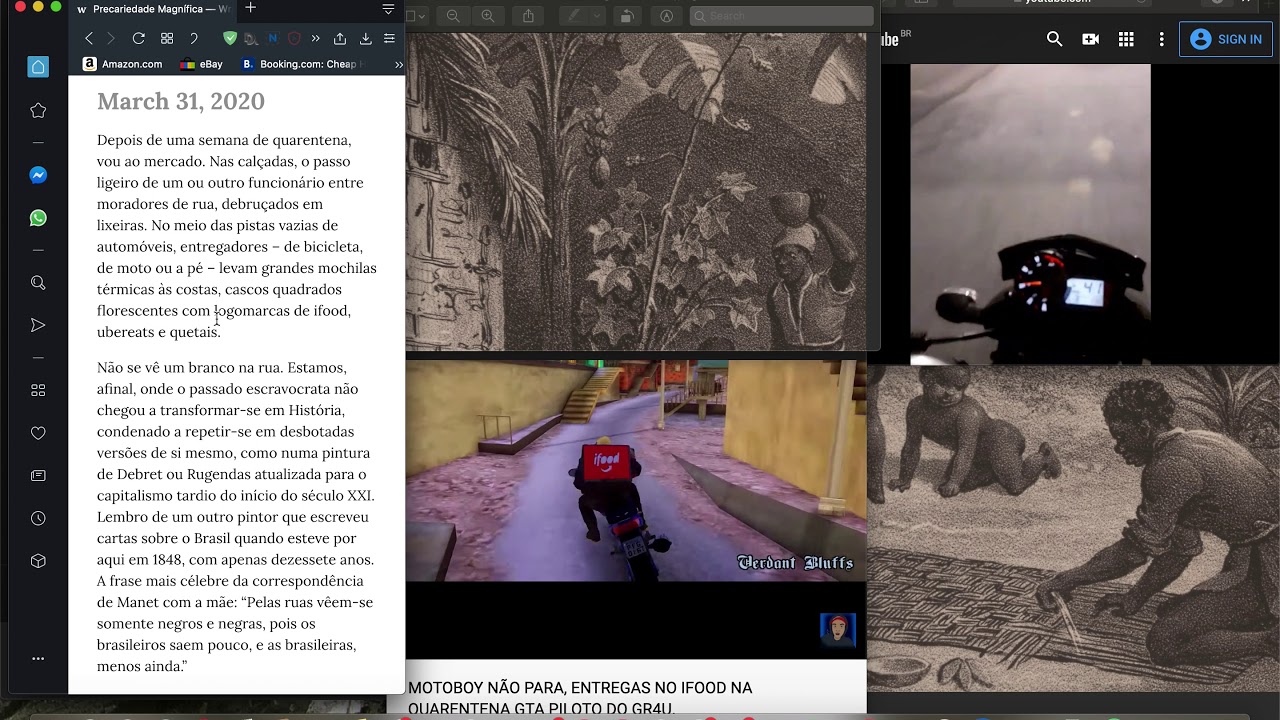This screenshot has height=720, width=1280.
Task: Go forward in Opera browser
Action: 111,38
